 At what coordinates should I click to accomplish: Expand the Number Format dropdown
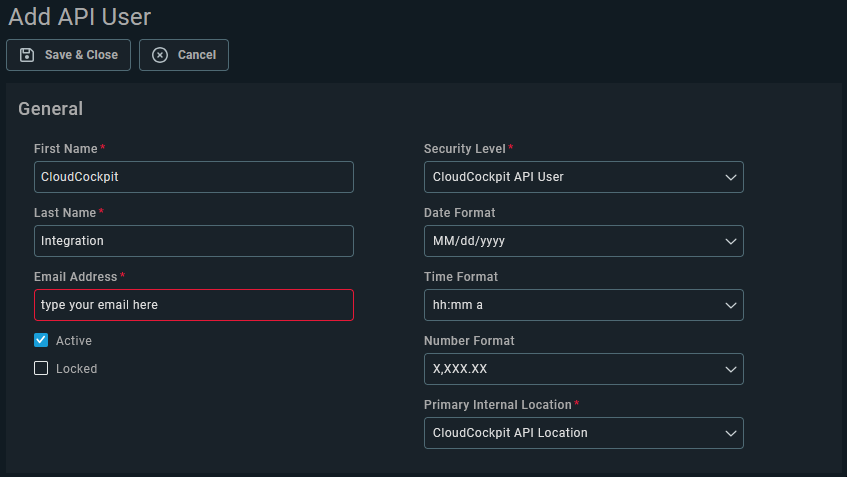pyautogui.click(x=584, y=369)
